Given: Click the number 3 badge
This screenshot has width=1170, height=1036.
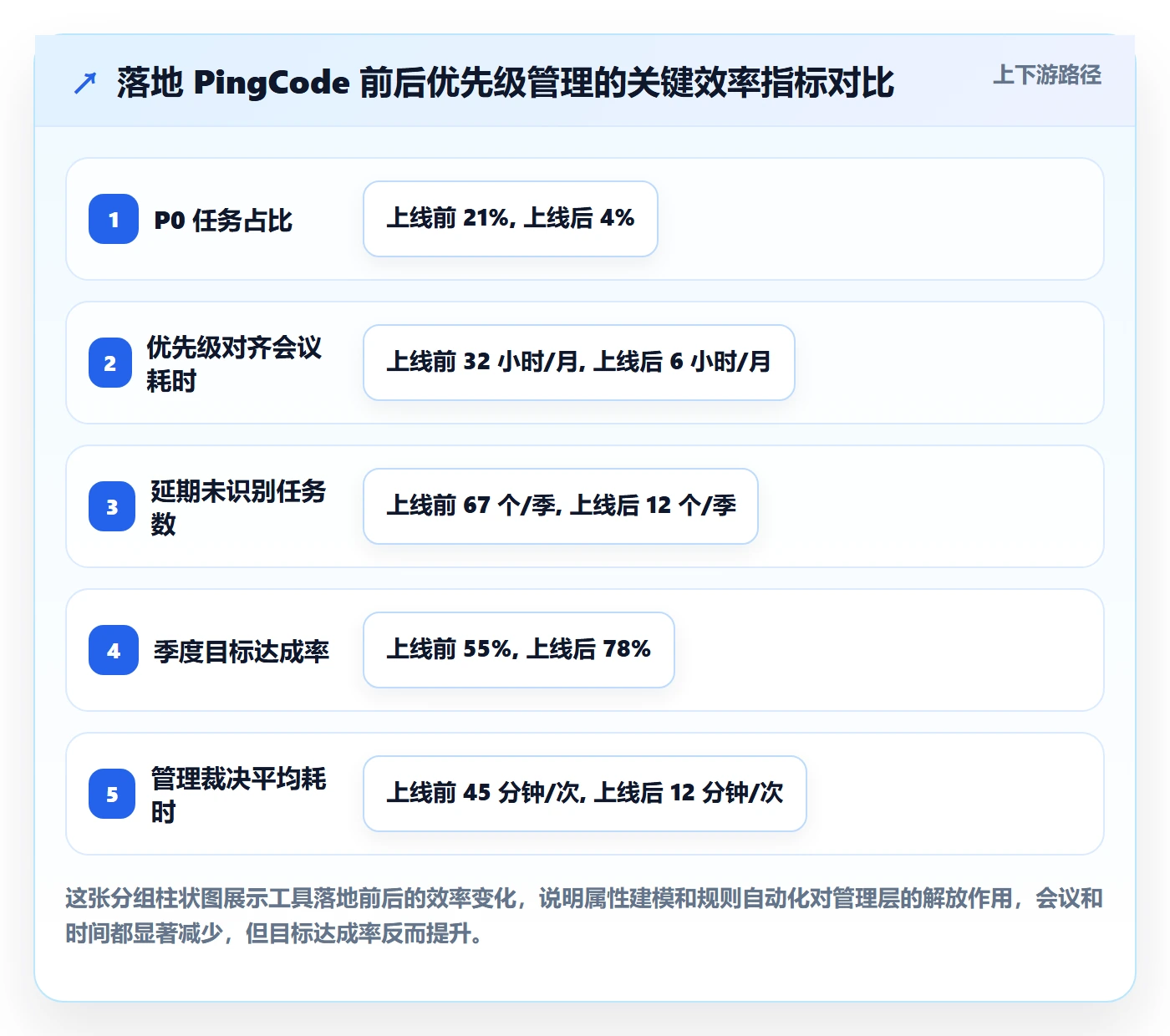Looking at the screenshot, I should coord(112,506).
